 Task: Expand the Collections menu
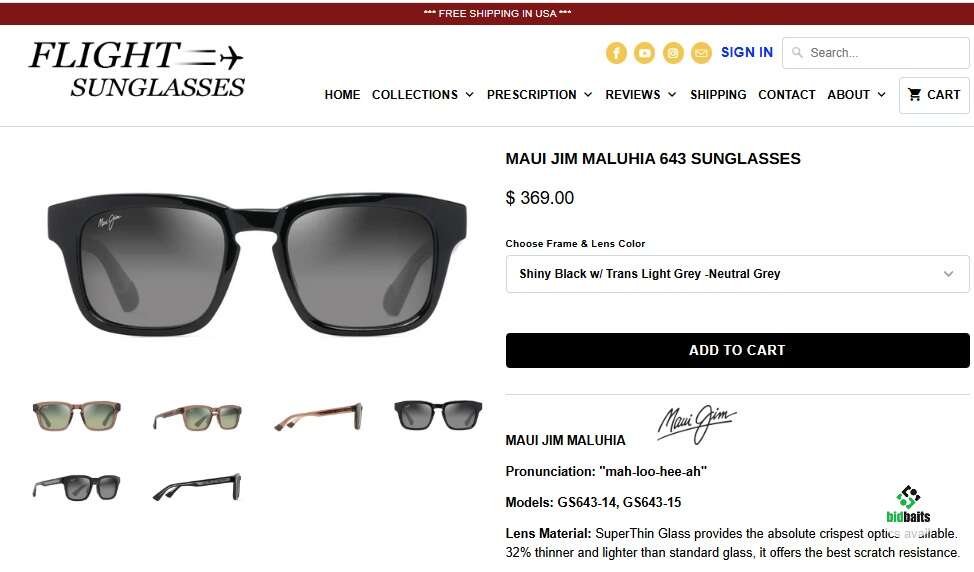(422, 94)
